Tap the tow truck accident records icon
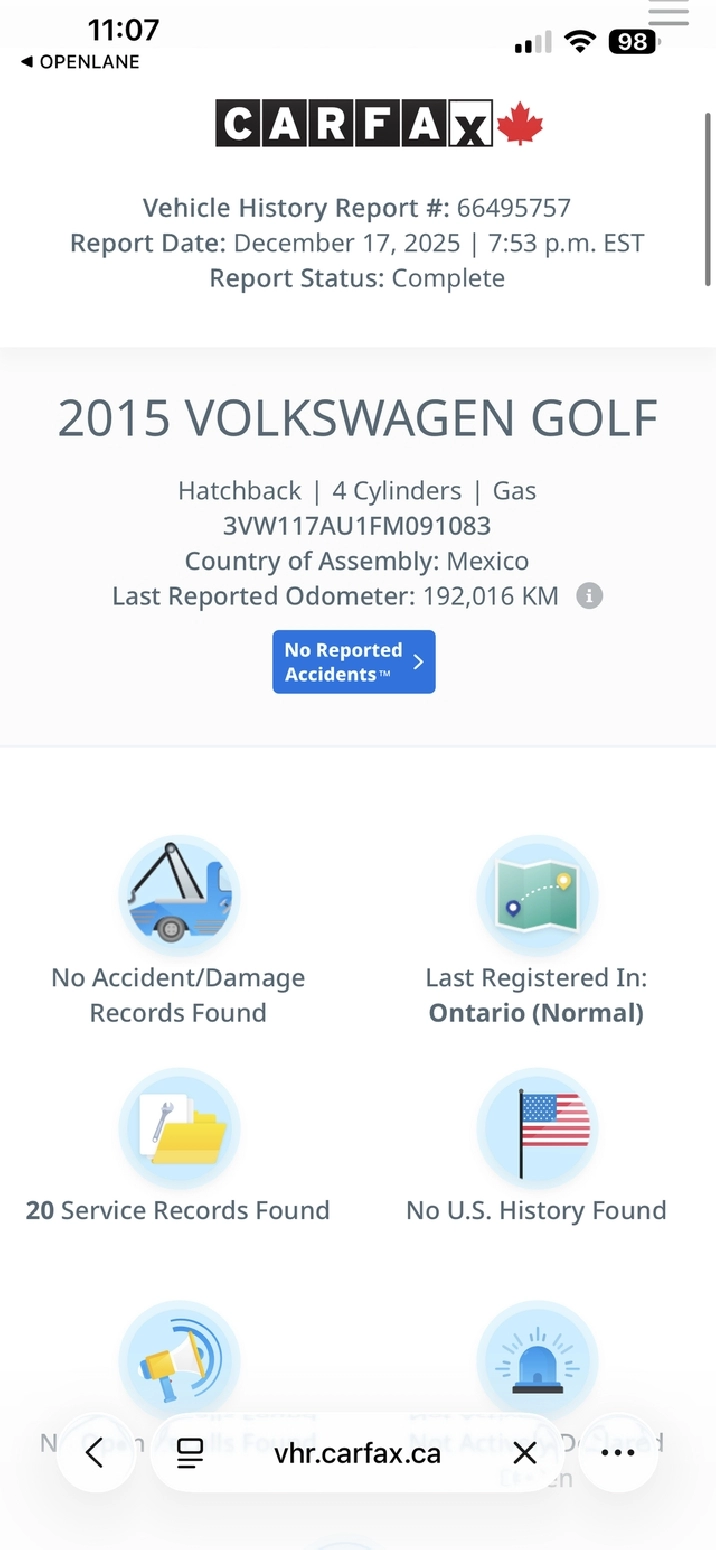The image size is (716, 1550). click(179, 895)
